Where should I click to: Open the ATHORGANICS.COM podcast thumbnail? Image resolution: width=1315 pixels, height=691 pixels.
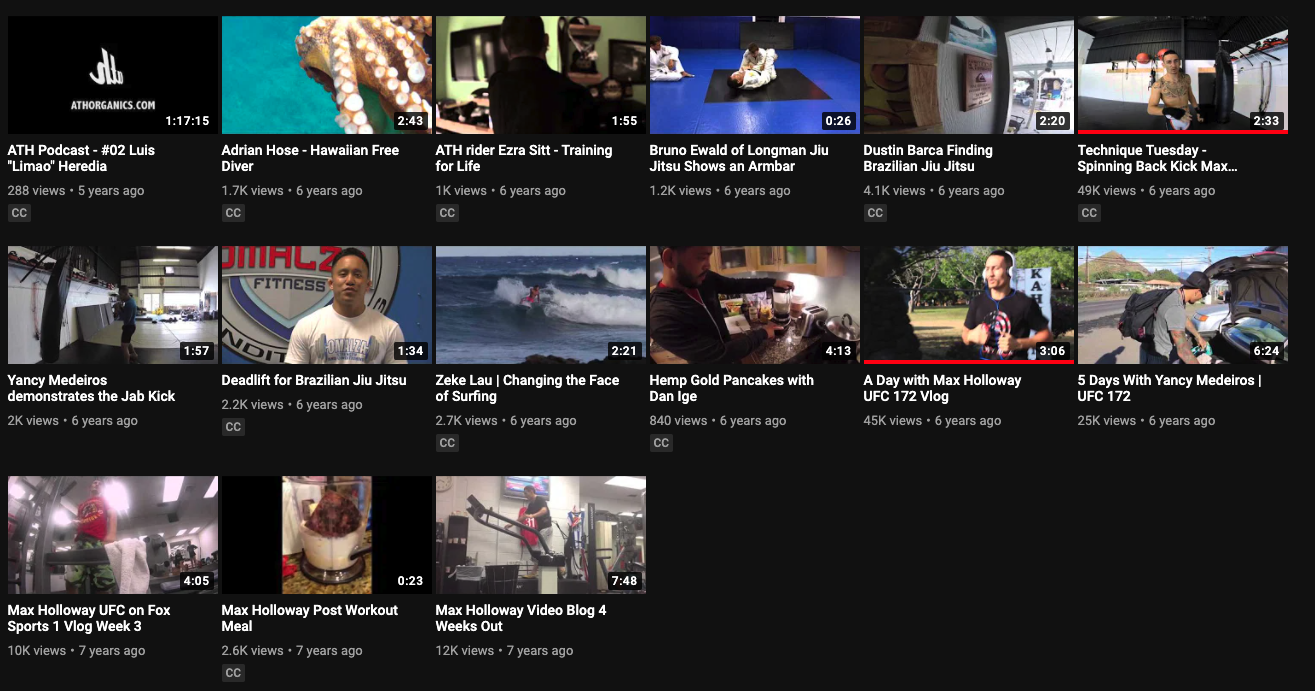(113, 75)
